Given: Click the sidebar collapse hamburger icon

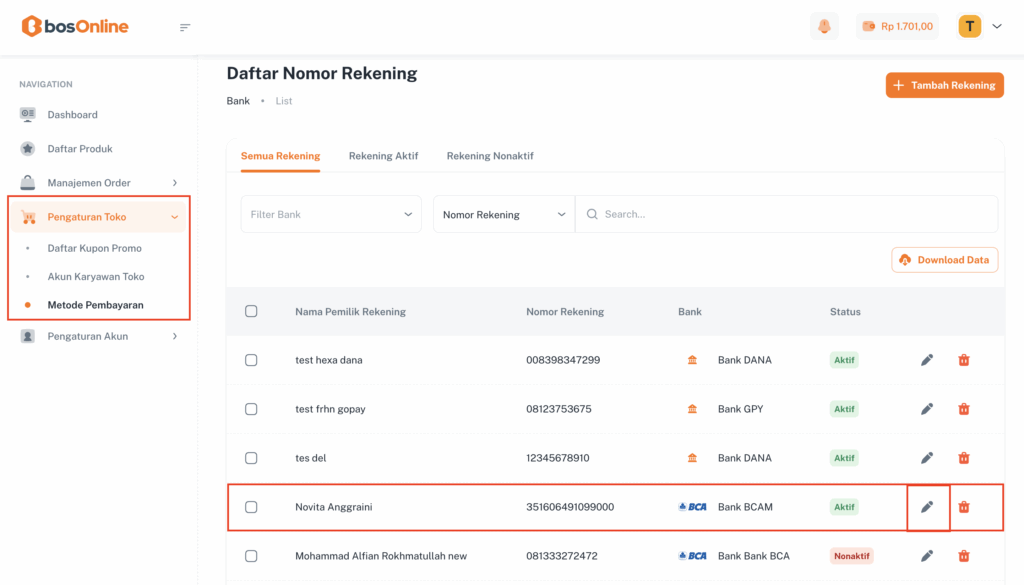Looking at the screenshot, I should (185, 27).
